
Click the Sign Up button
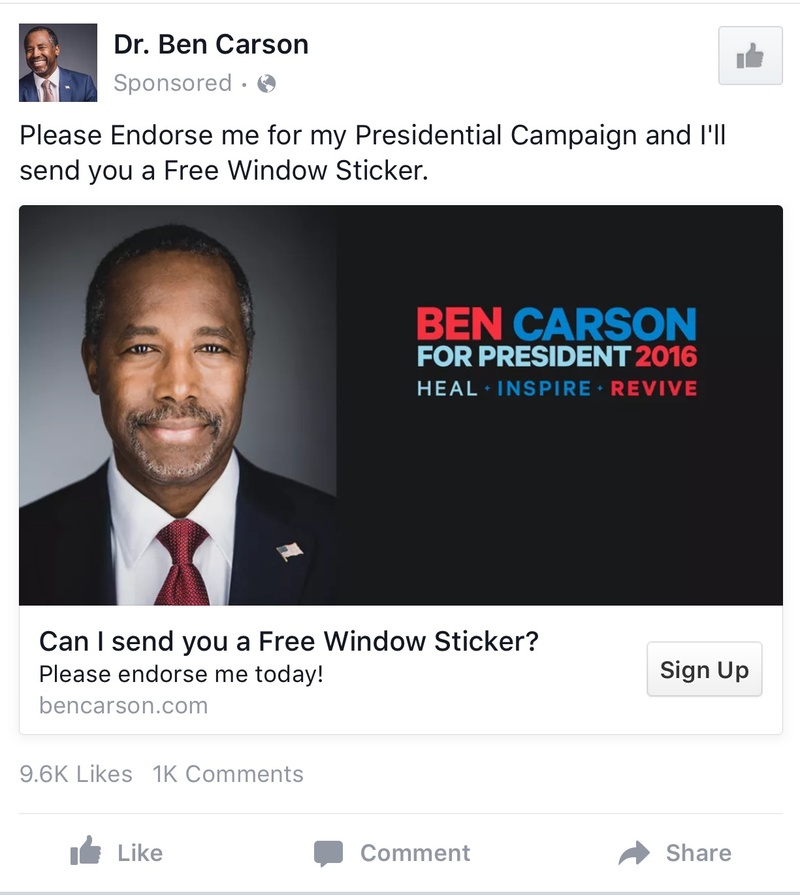(704, 669)
